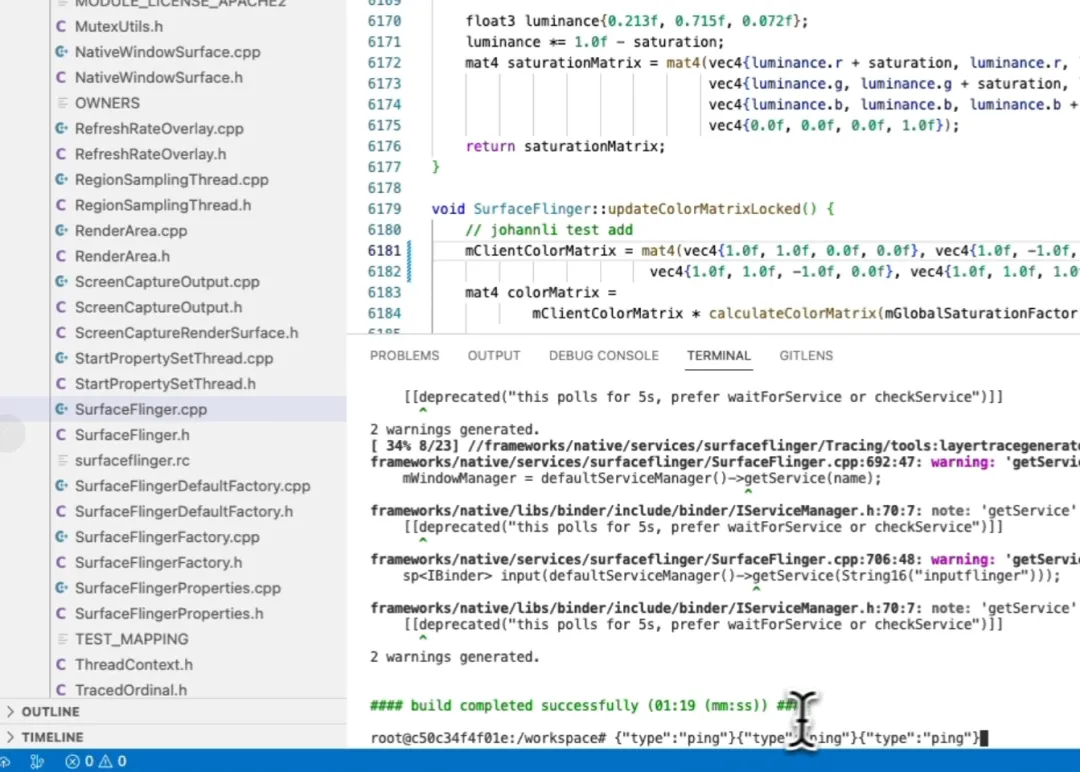Open SurfaceFlingerFactory.cpp file
The width and height of the screenshot is (1080, 772).
tap(167, 536)
